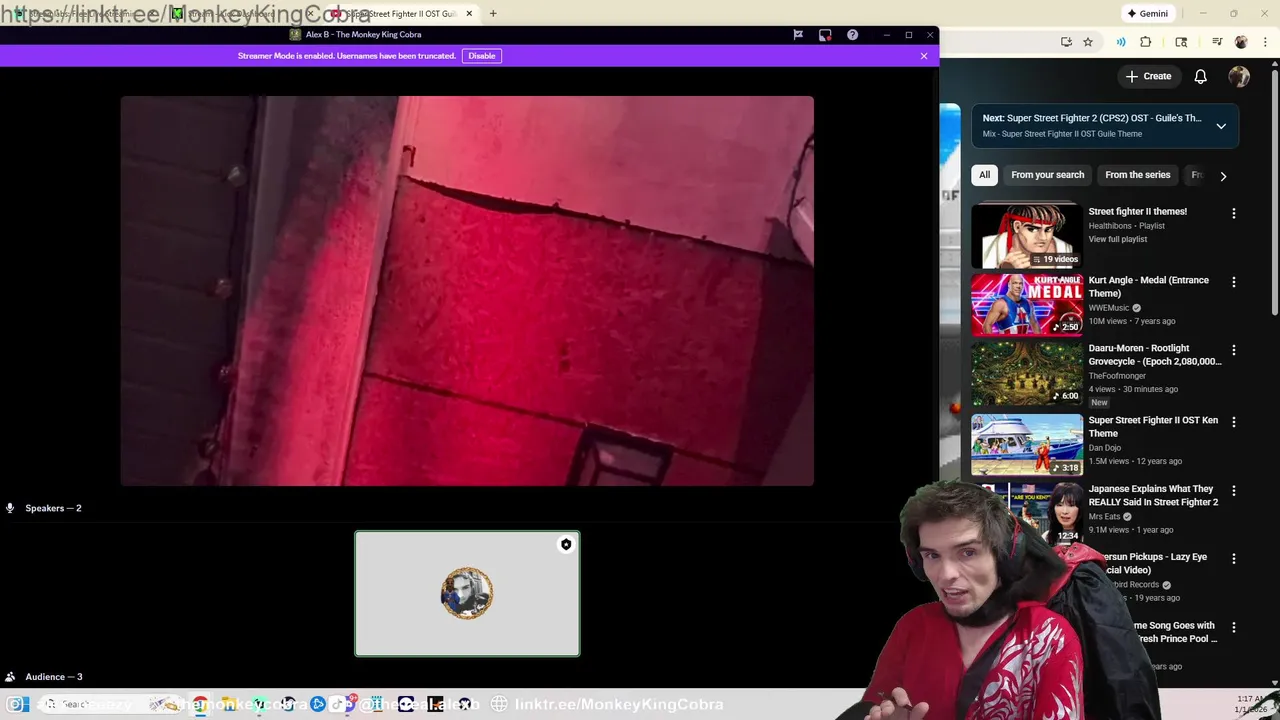Open Discord help question mark icon
Screen dimensions: 1280x720
click(x=852, y=35)
